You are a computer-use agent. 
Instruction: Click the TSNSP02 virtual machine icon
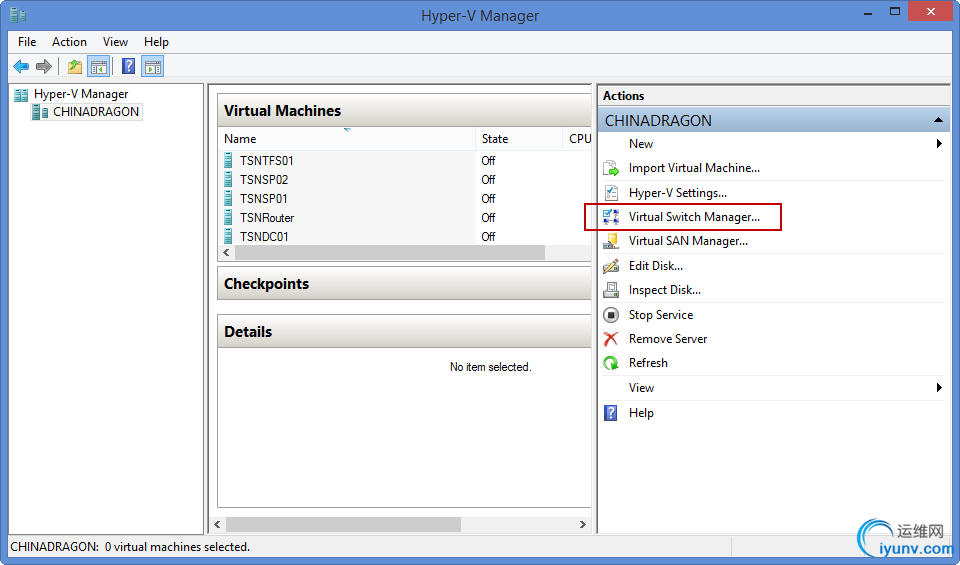pos(228,179)
